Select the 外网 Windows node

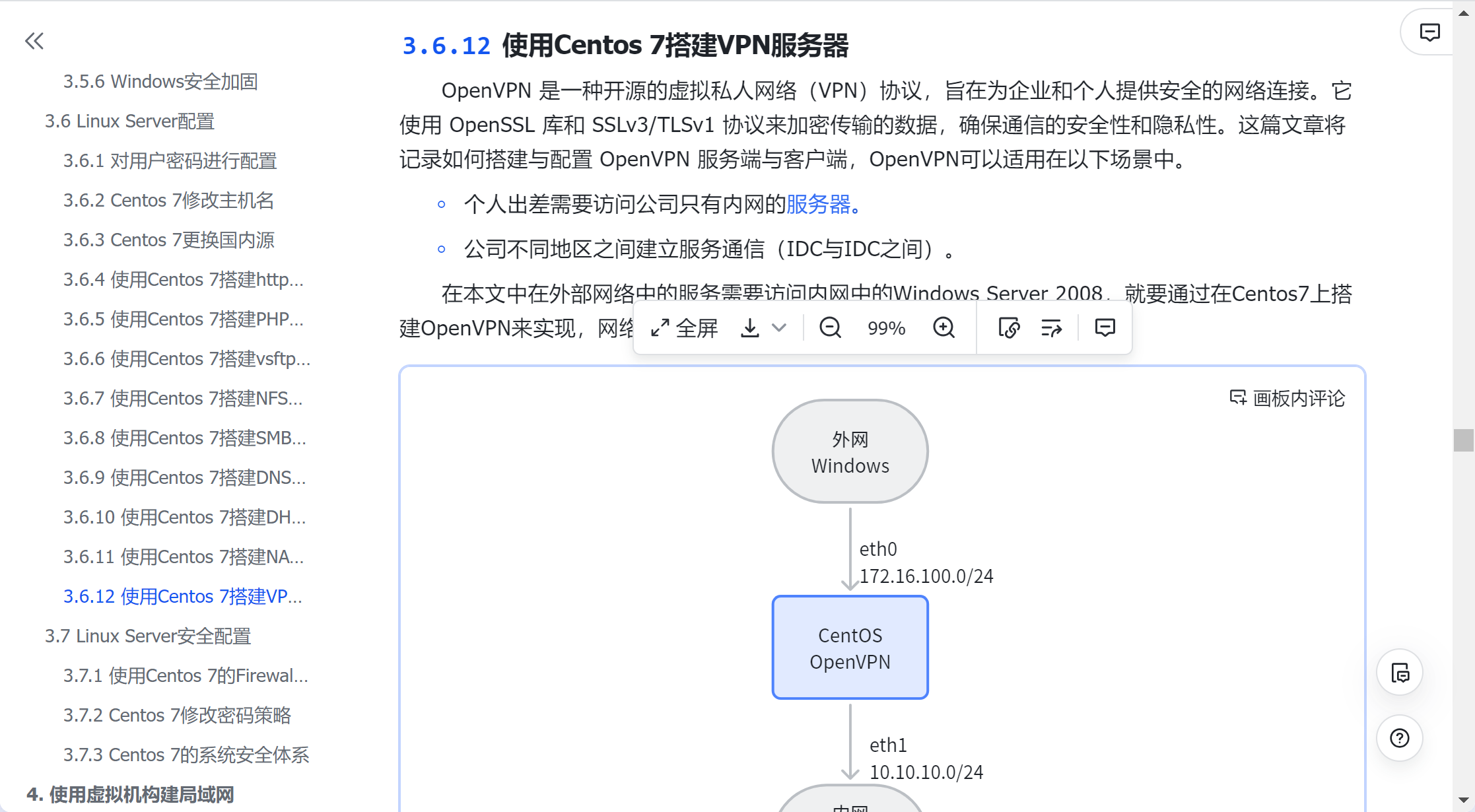click(x=850, y=452)
